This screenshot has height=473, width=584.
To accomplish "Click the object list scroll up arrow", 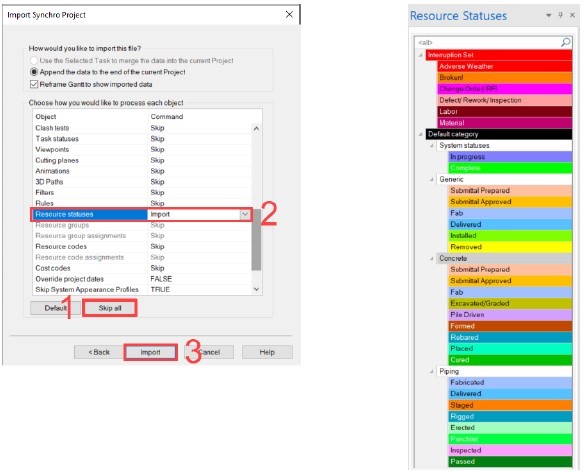I will [256, 128].
